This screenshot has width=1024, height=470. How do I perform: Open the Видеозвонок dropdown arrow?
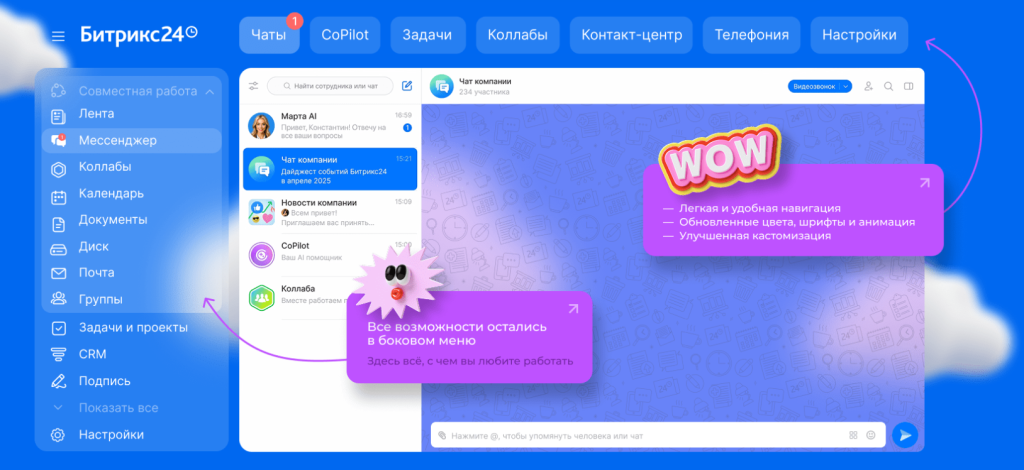[846, 86]
